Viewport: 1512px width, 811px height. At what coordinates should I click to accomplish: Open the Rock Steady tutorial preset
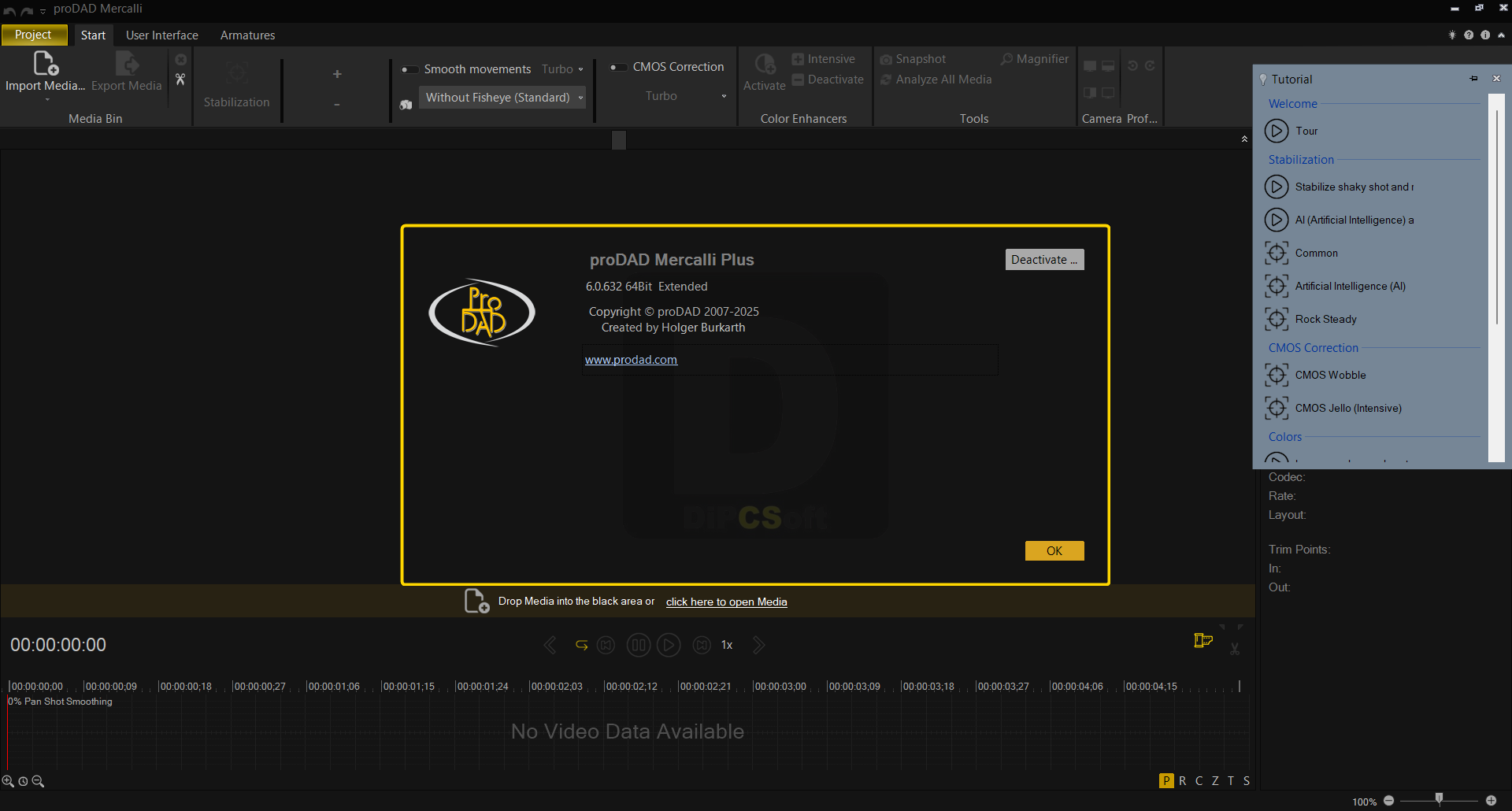tap(1277, 319)
